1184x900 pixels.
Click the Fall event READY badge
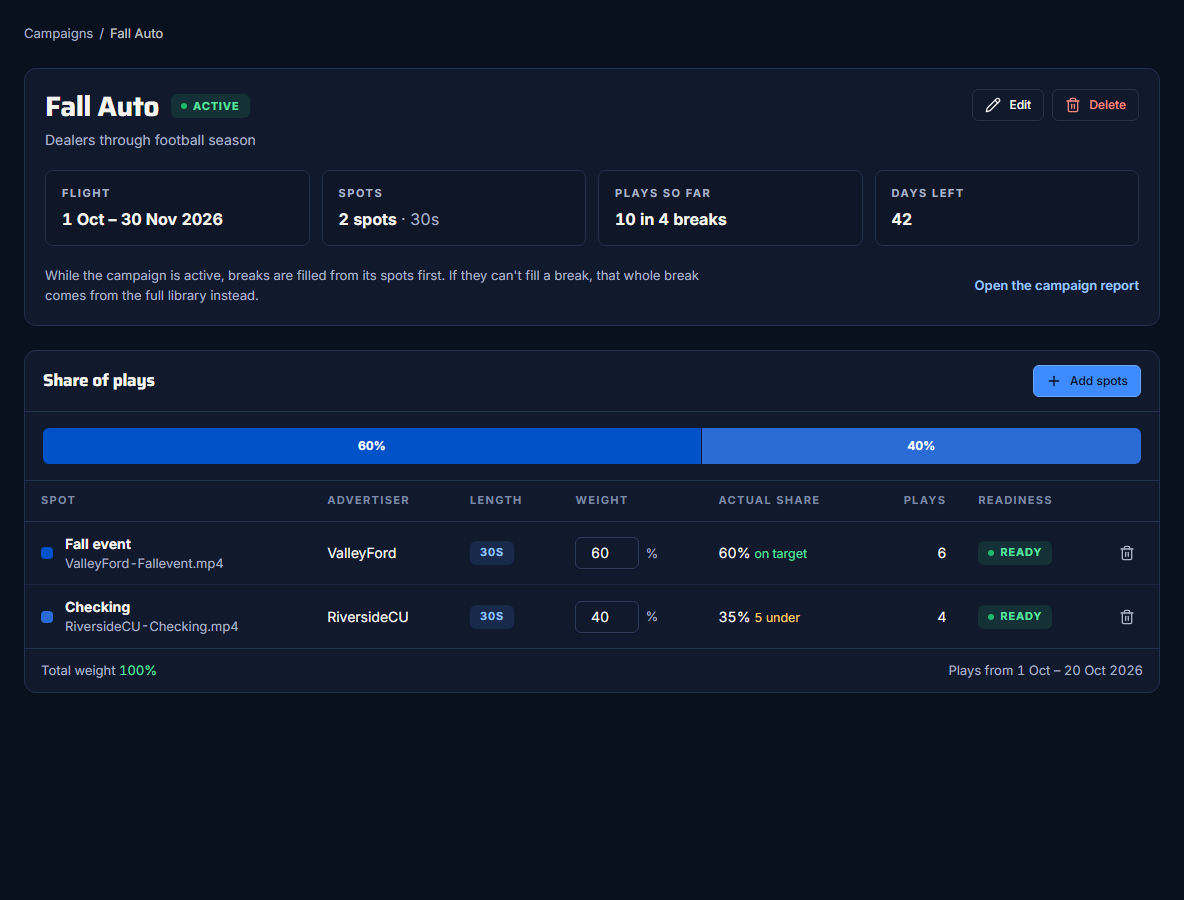tap(1014, 553)
